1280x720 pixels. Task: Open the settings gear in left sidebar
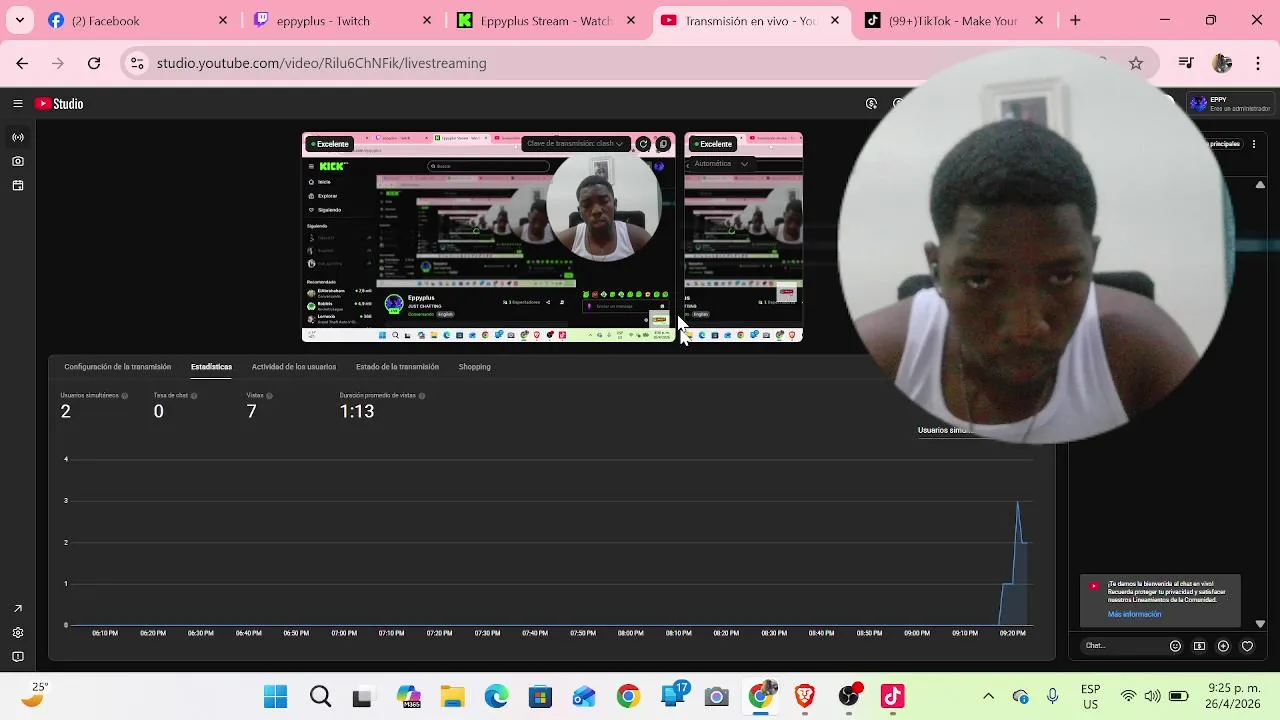click(x=18, y=633)
